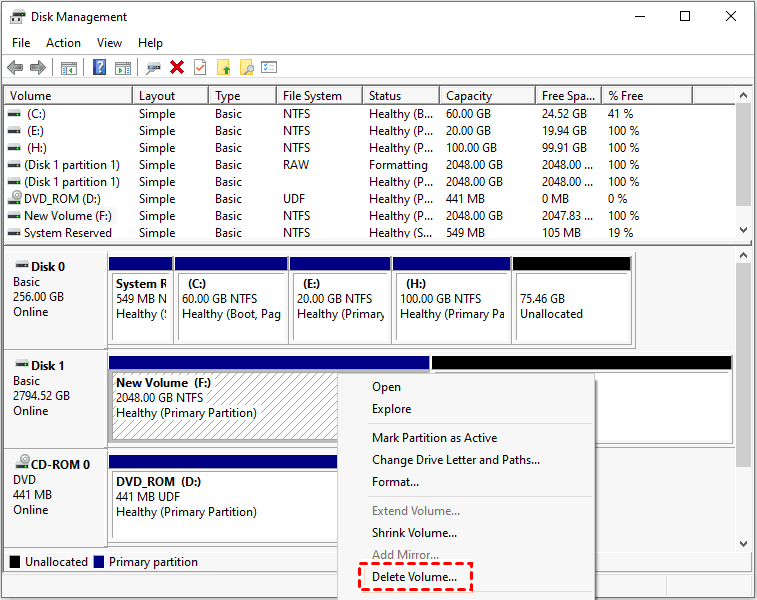
Task: Select Shrink Volume in context menu
Action: tap(414, 533)
